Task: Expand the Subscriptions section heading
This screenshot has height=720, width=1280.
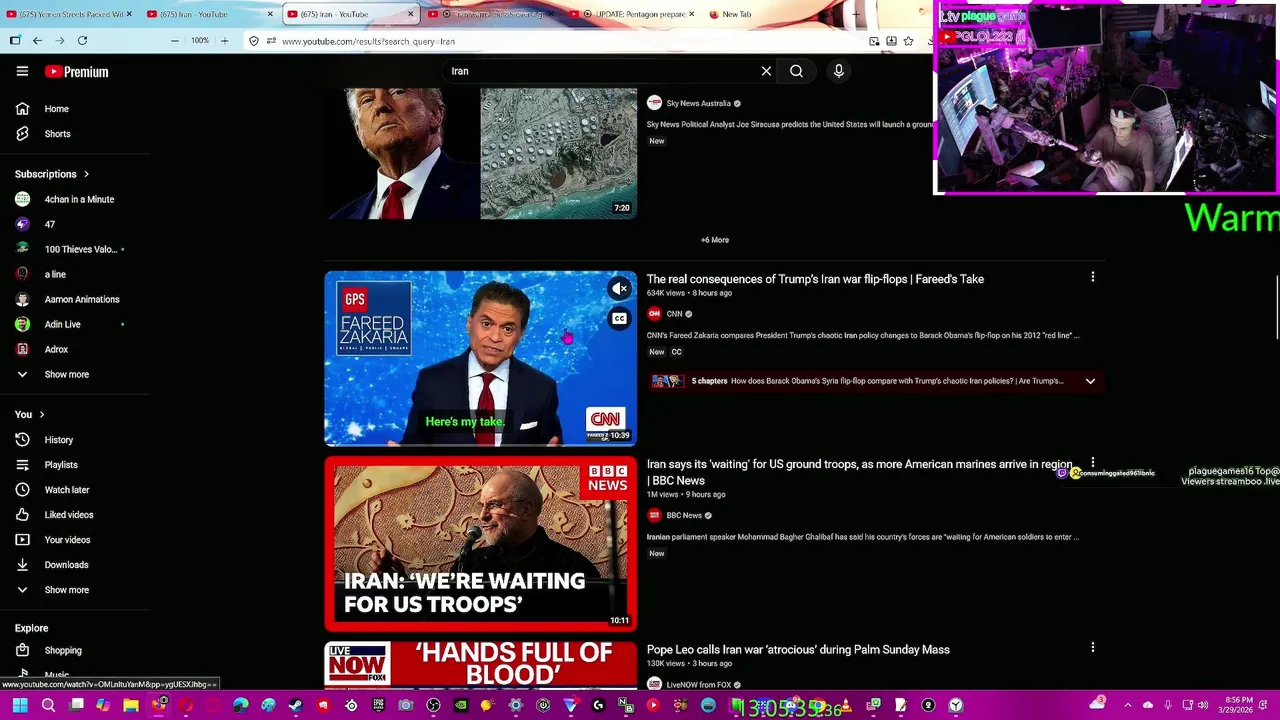Action: click(52, 174)
